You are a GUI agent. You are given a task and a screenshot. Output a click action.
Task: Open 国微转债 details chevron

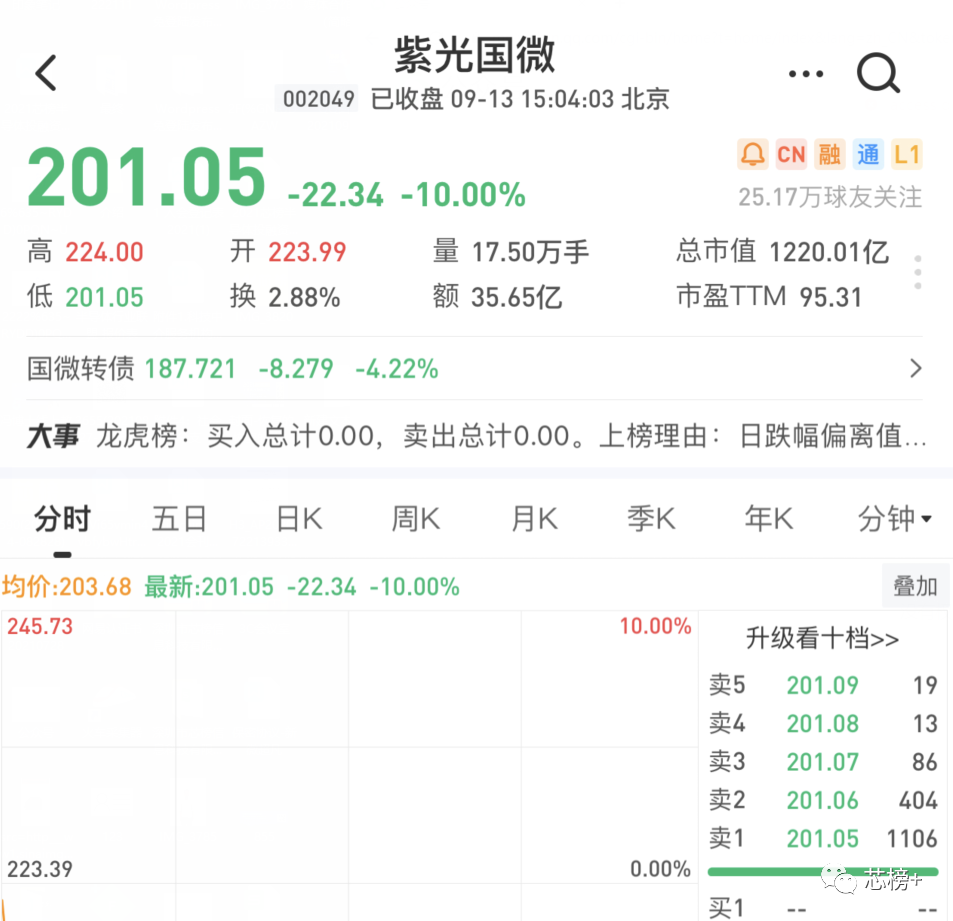coord(916,368)
